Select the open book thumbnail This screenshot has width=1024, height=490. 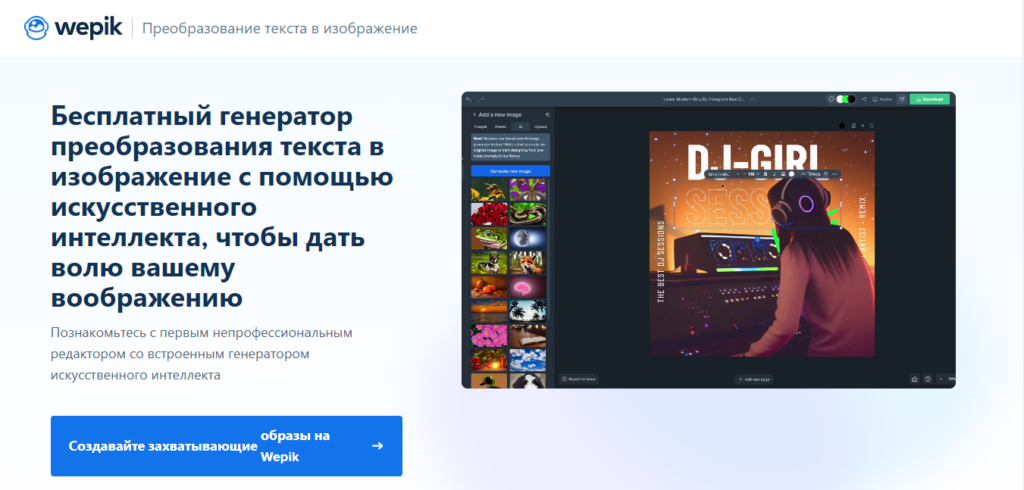click(528, 335)
